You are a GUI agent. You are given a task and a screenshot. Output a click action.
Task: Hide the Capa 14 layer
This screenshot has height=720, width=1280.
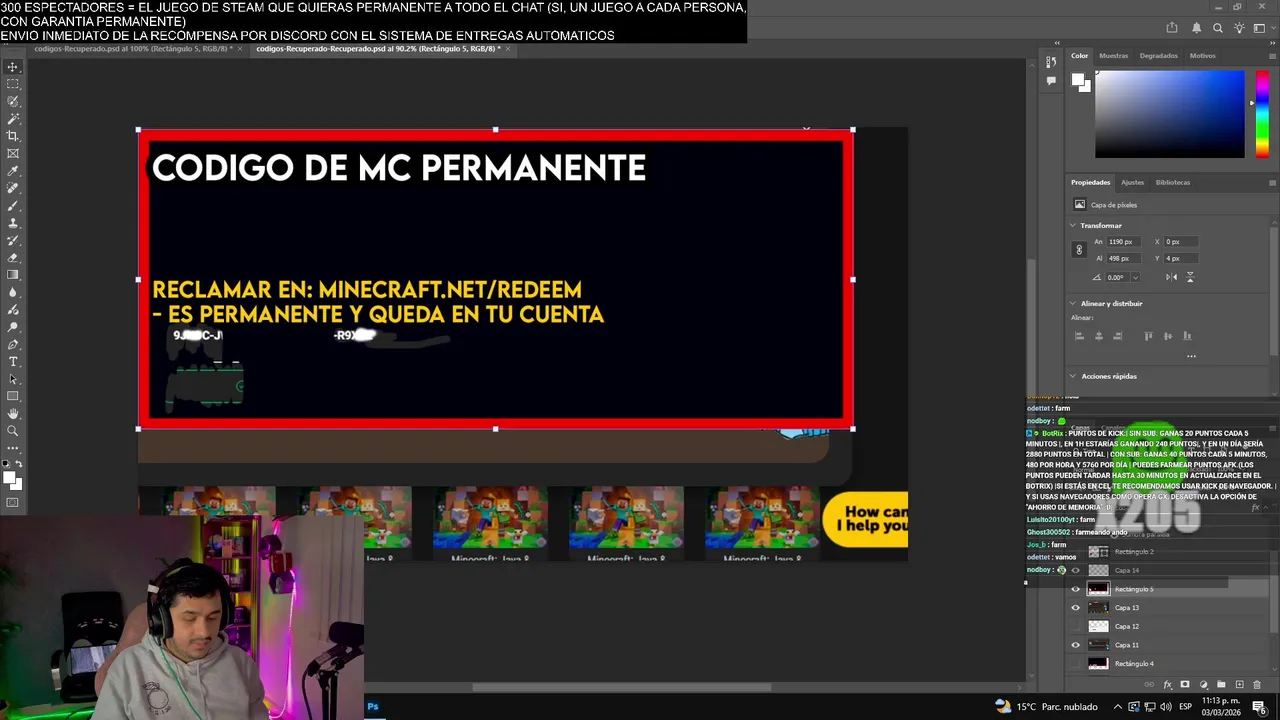(1076, 570)
